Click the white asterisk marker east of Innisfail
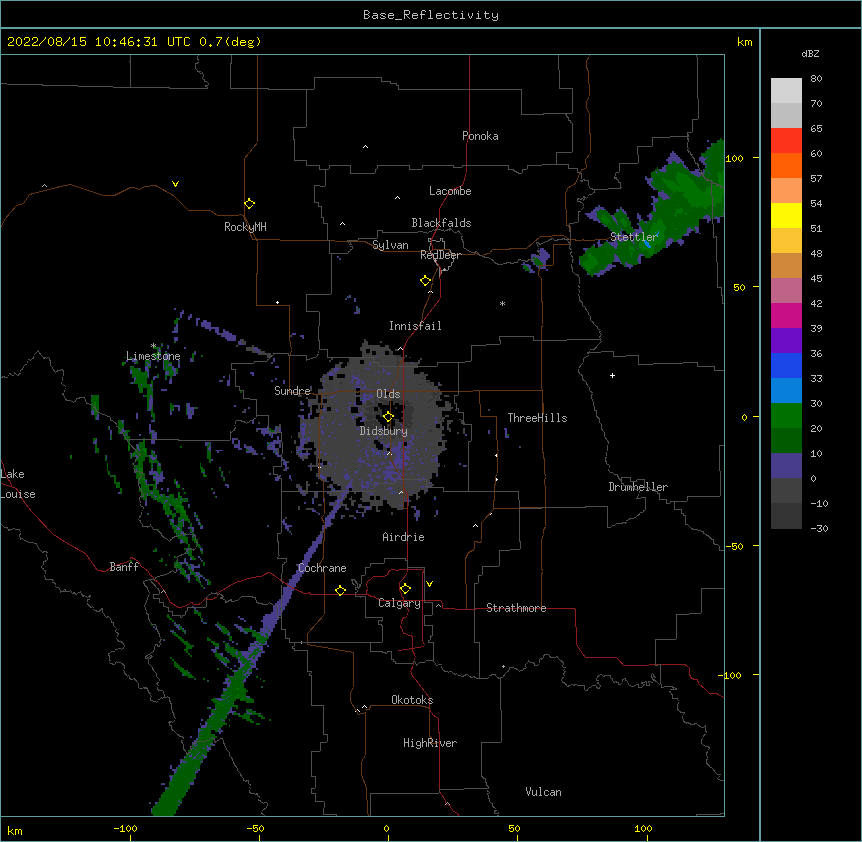Viewport: 862px width, 842px height. (x=502, y=303)
